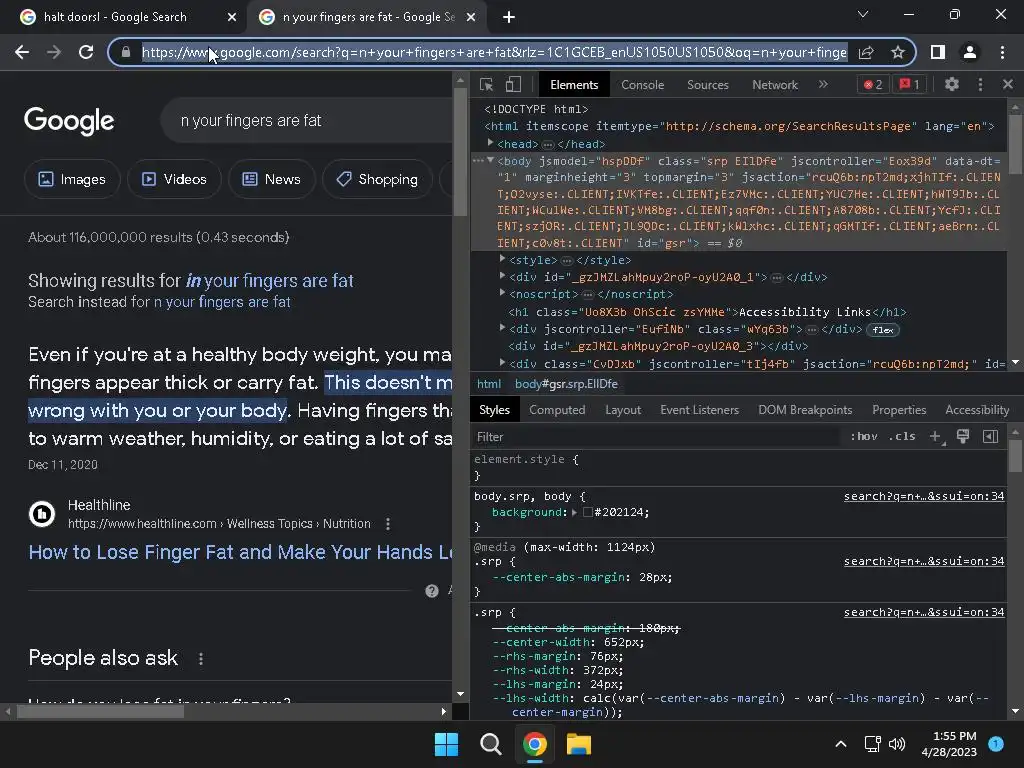
Task: Open Chrome three-dot menu
Action: (1002, 52)
